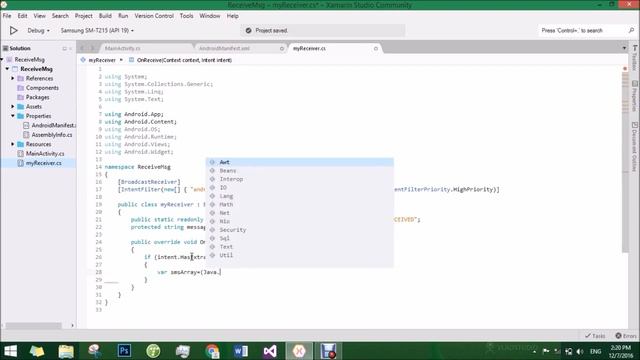Go back with the editor navigation arrow

tap(82, 48)
